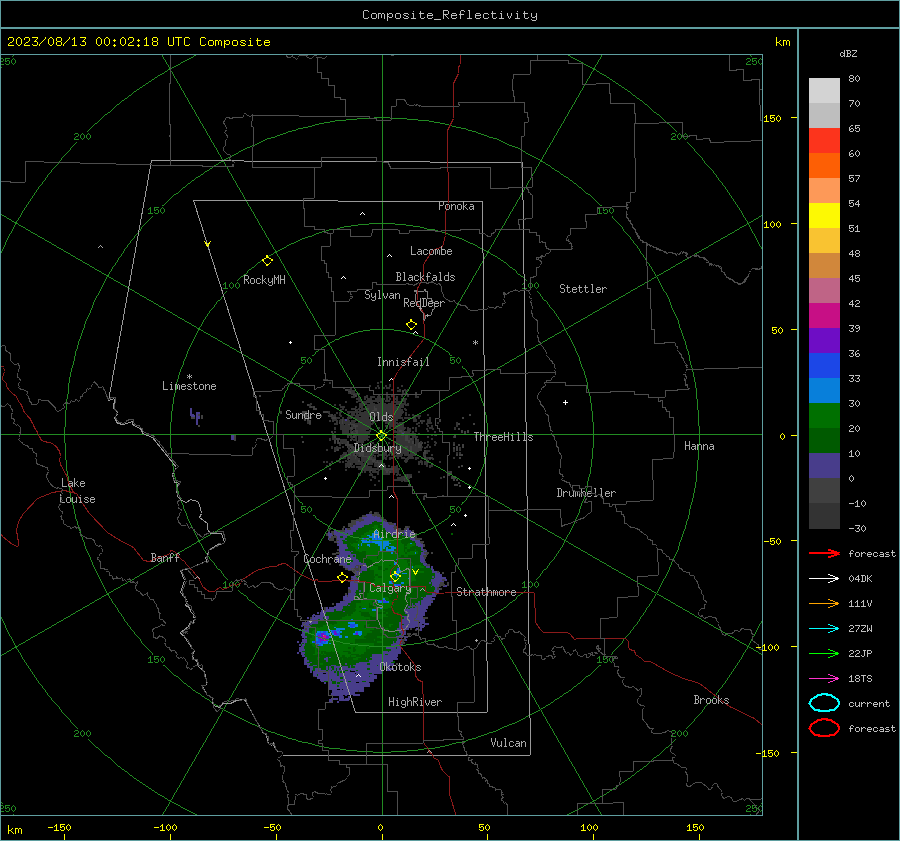Click the Airdrie city label
The image size is (900, 841).
pyautogui.click(x=394, y=534)
